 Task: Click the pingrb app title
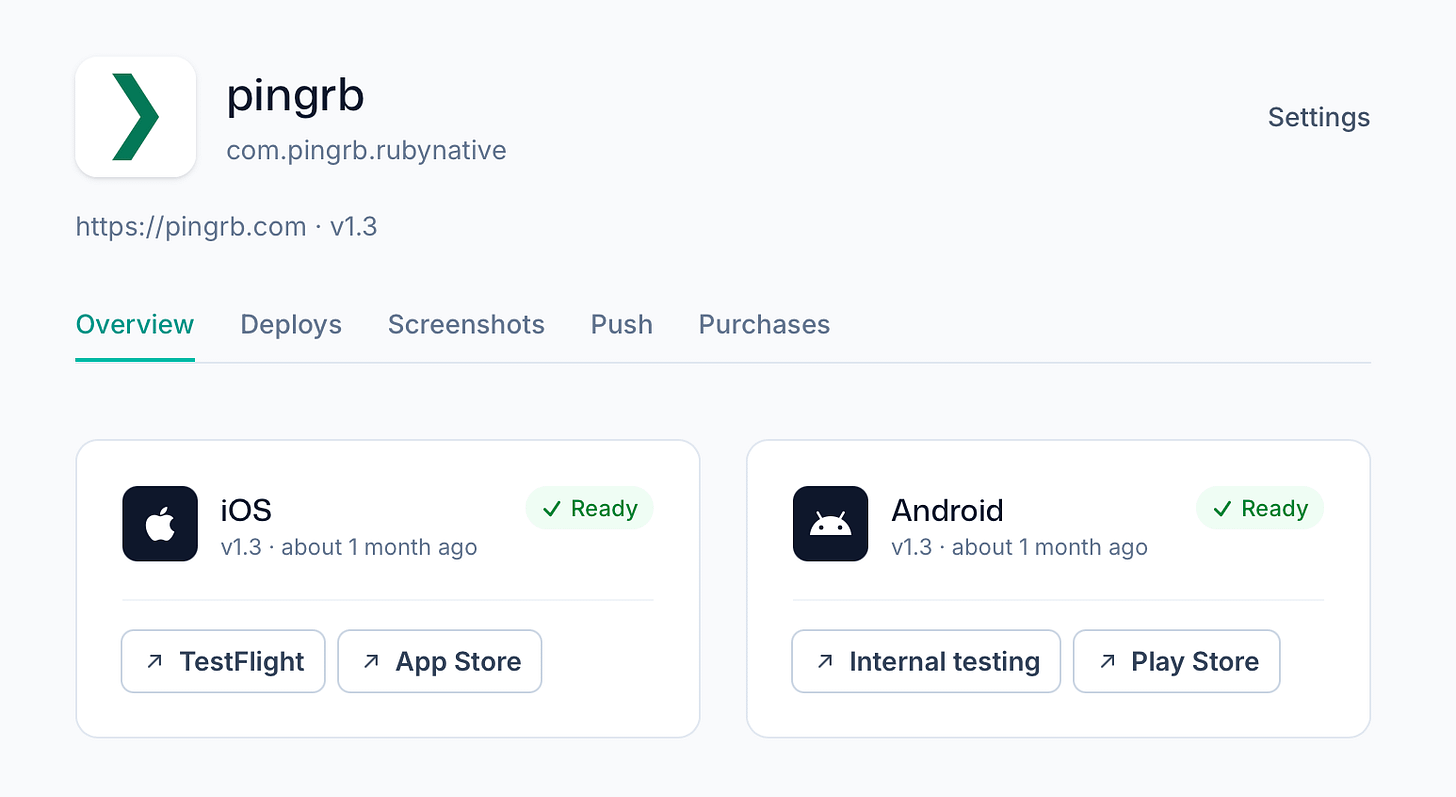pyautogui.click(x=296, y=96)
